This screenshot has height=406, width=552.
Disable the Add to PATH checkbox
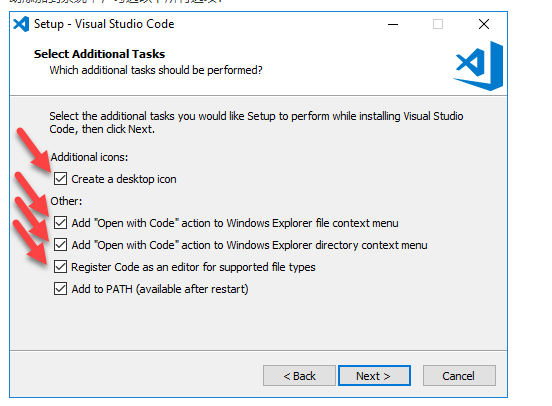[61, 289]
